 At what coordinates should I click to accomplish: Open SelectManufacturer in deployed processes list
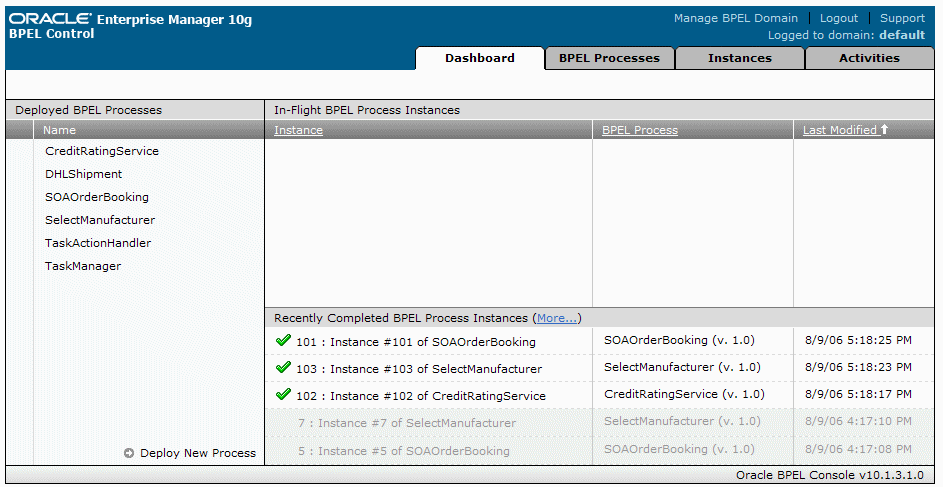point(100,220)
